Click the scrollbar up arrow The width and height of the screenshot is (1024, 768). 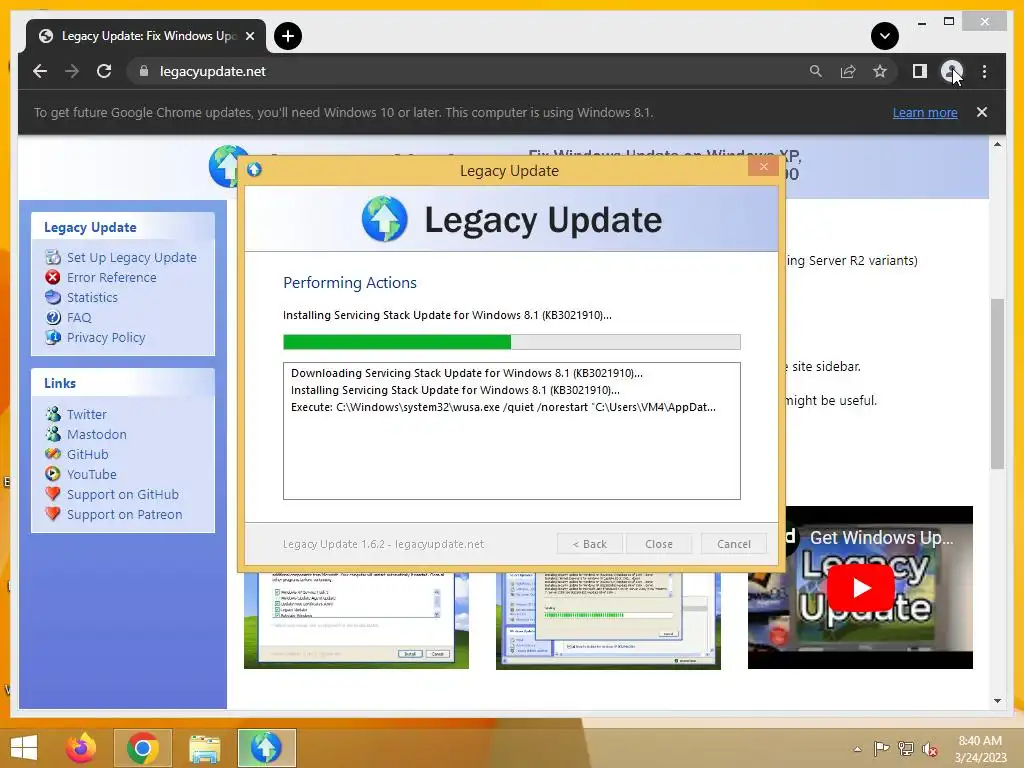point(997,144)
